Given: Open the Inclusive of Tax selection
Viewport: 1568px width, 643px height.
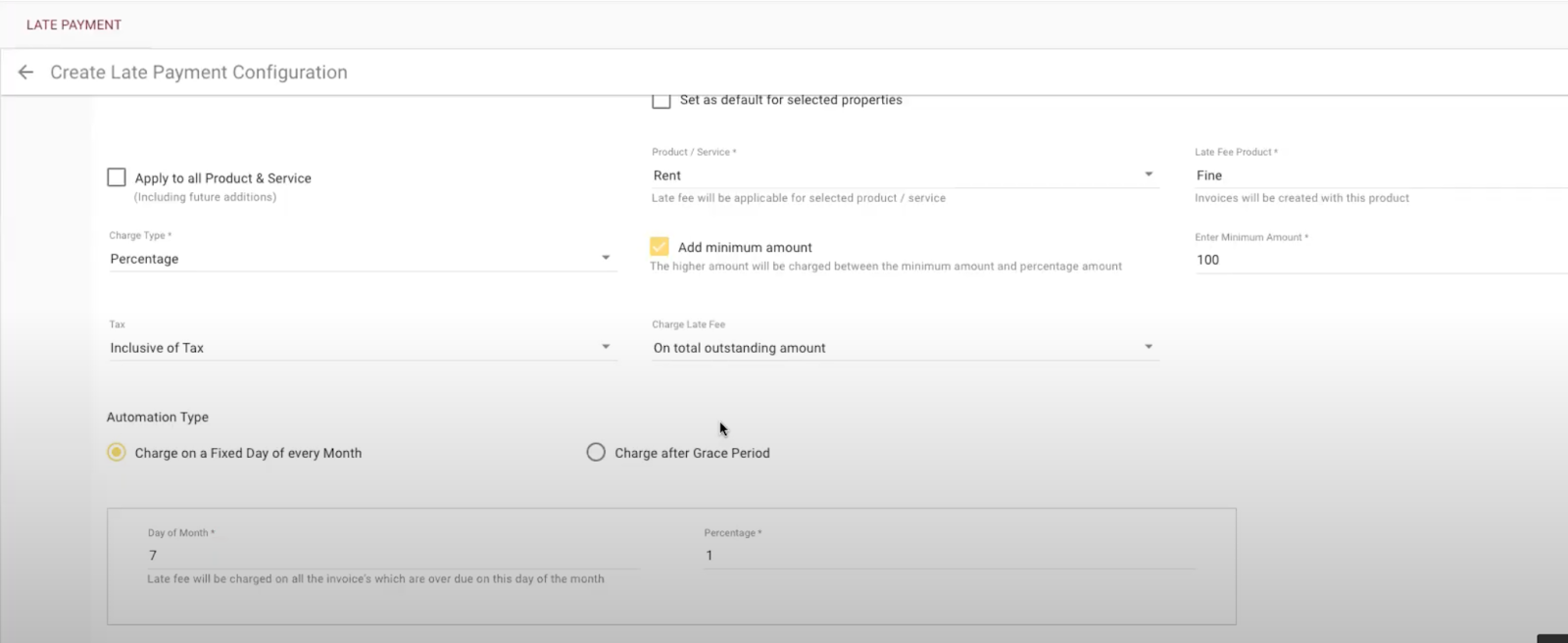Looking at the screenshot, I should [353, 348].
